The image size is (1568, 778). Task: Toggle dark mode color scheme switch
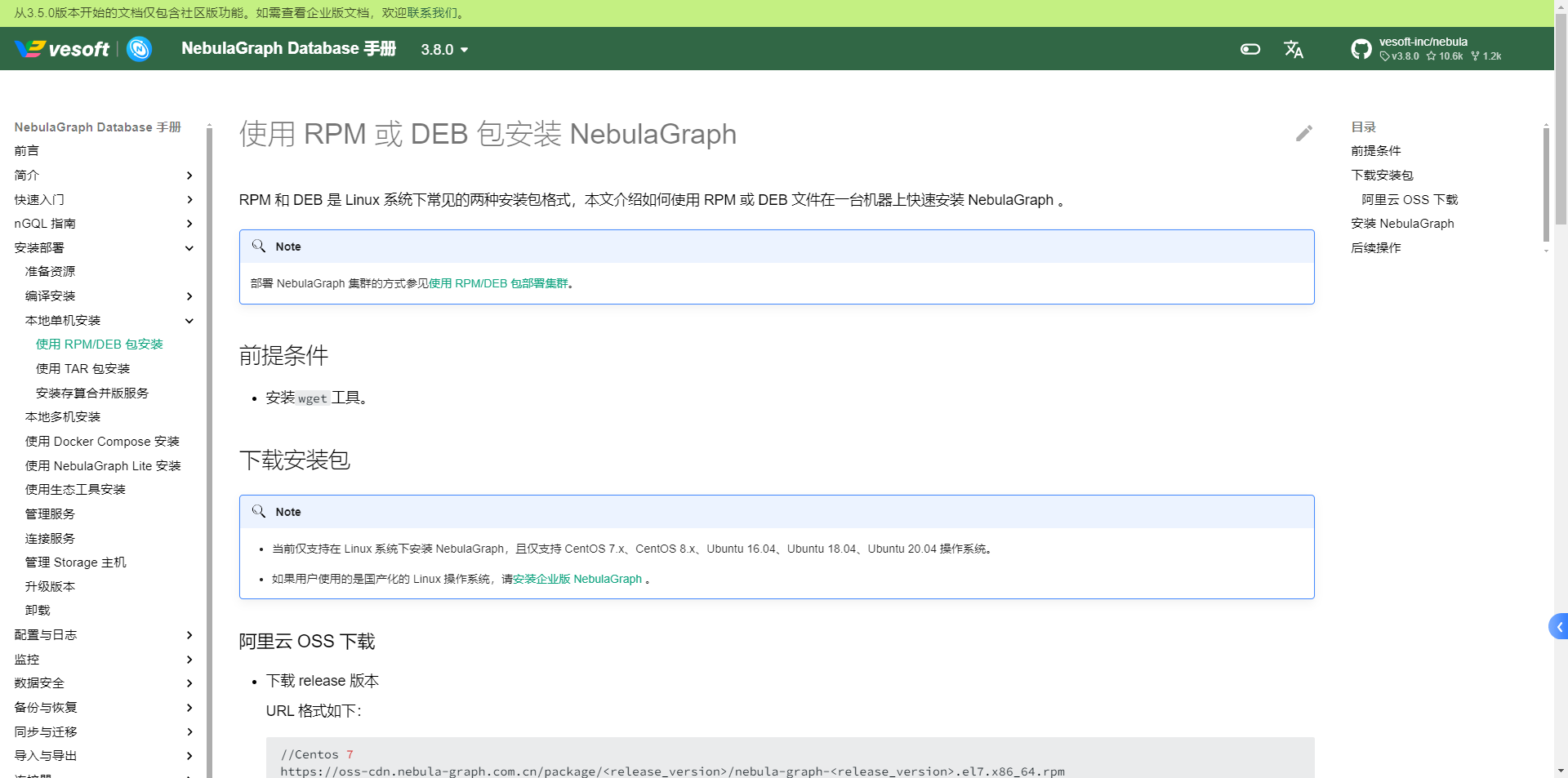tap(1250, 49)
